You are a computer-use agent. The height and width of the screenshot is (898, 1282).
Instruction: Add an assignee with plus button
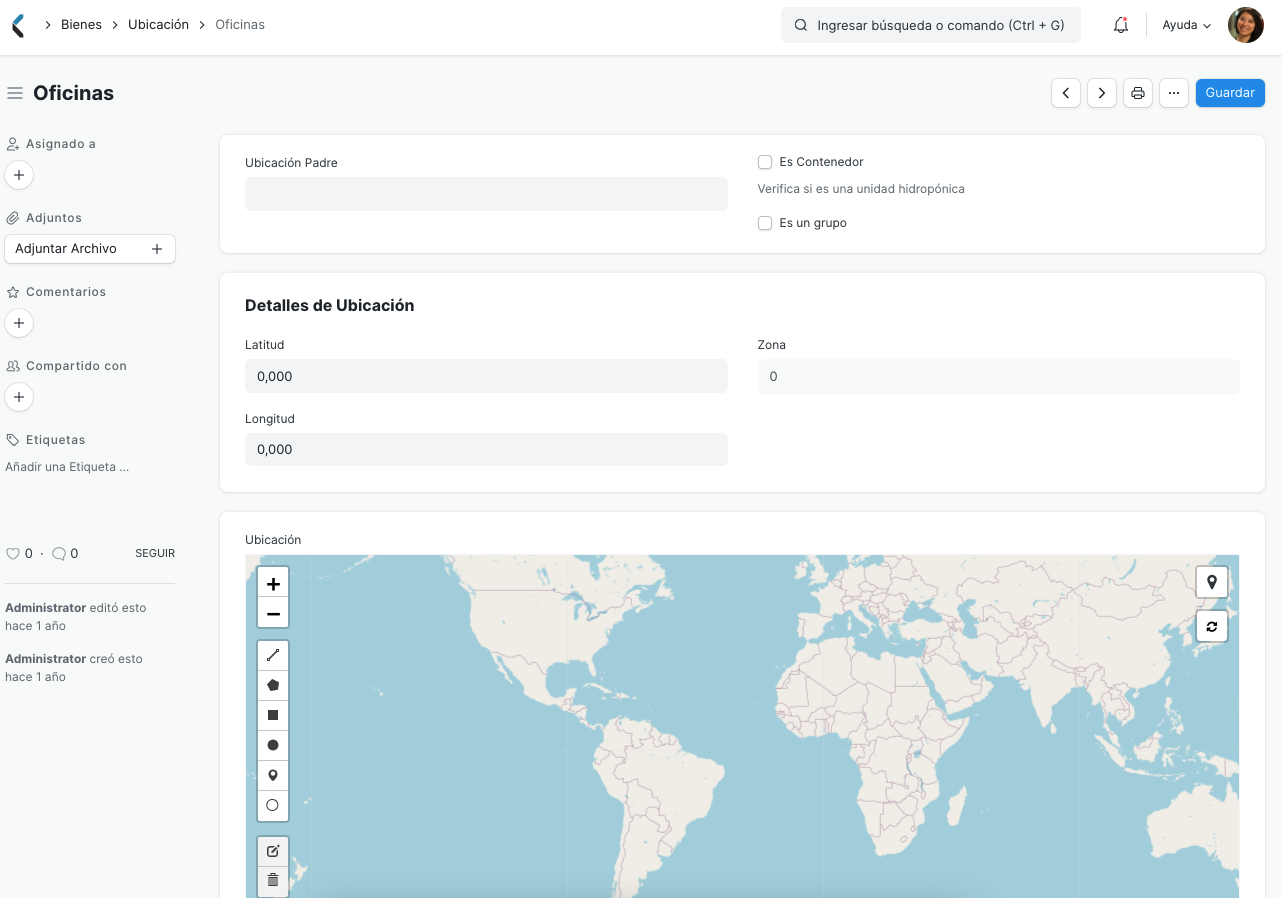click(19, 175)
